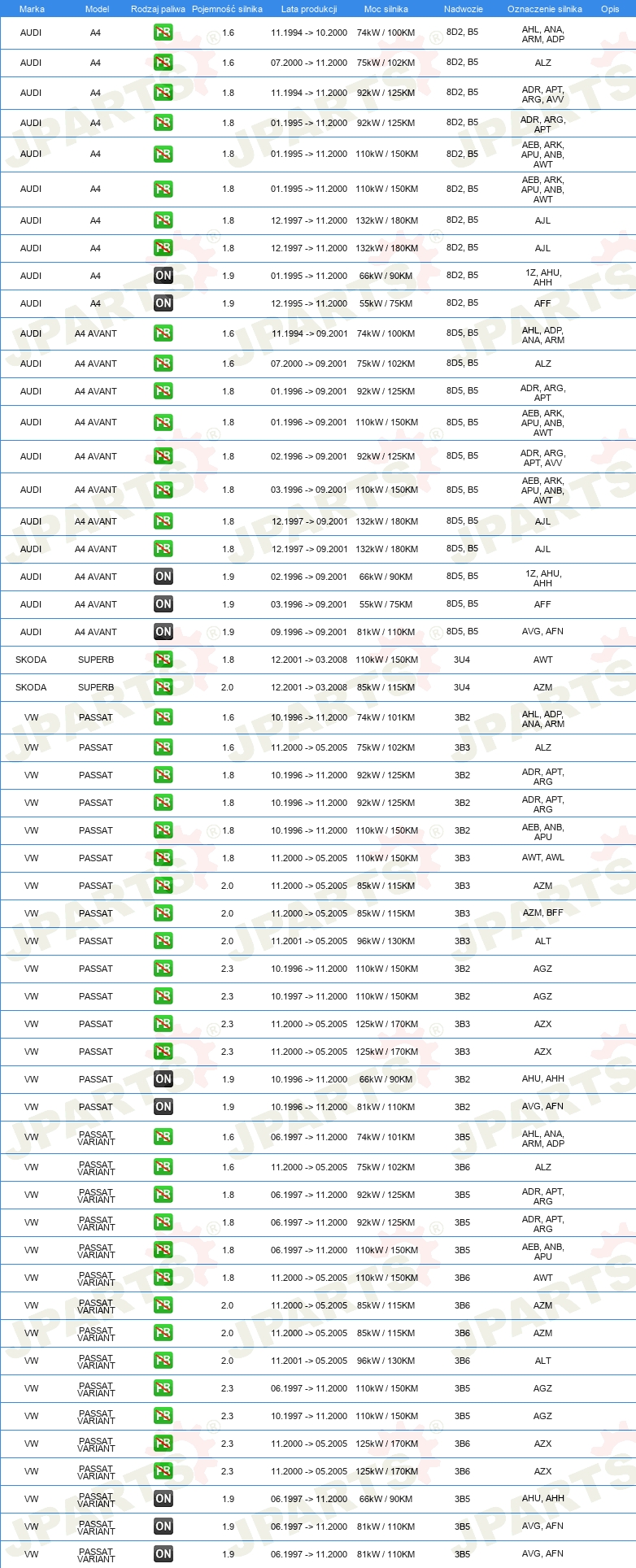Click PB icon in A4 Avant ALZ row
Screen dimensions: 636x1568
pos(163,364)
